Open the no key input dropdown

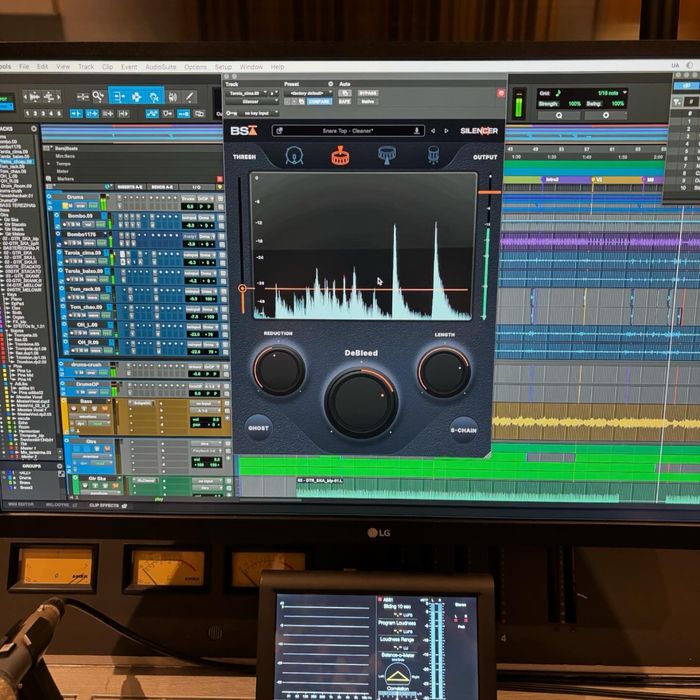pyautogui.click(x=259, y=113)
